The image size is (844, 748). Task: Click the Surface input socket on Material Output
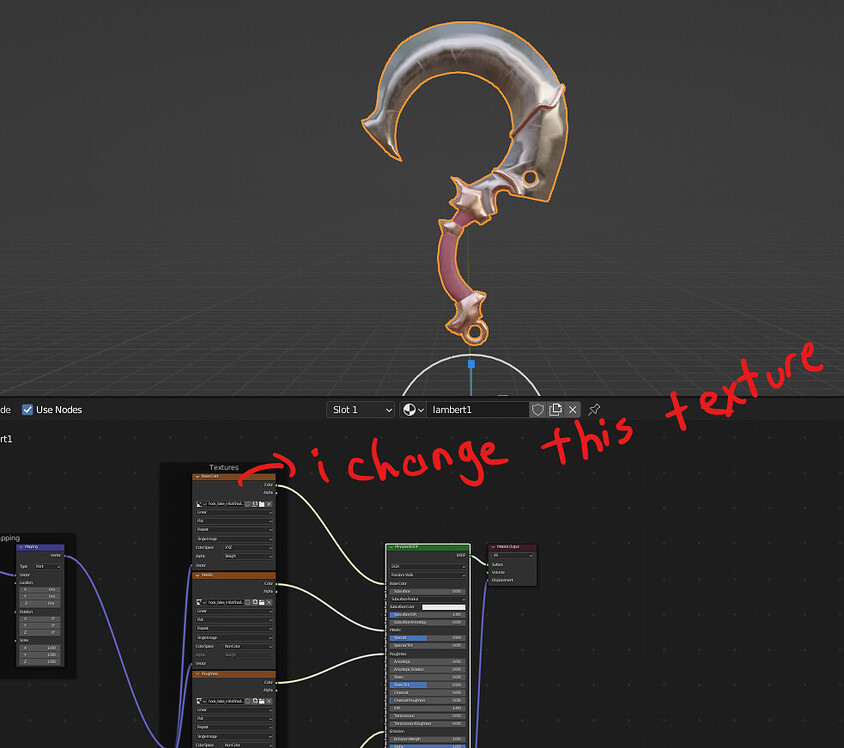point(488,564)
